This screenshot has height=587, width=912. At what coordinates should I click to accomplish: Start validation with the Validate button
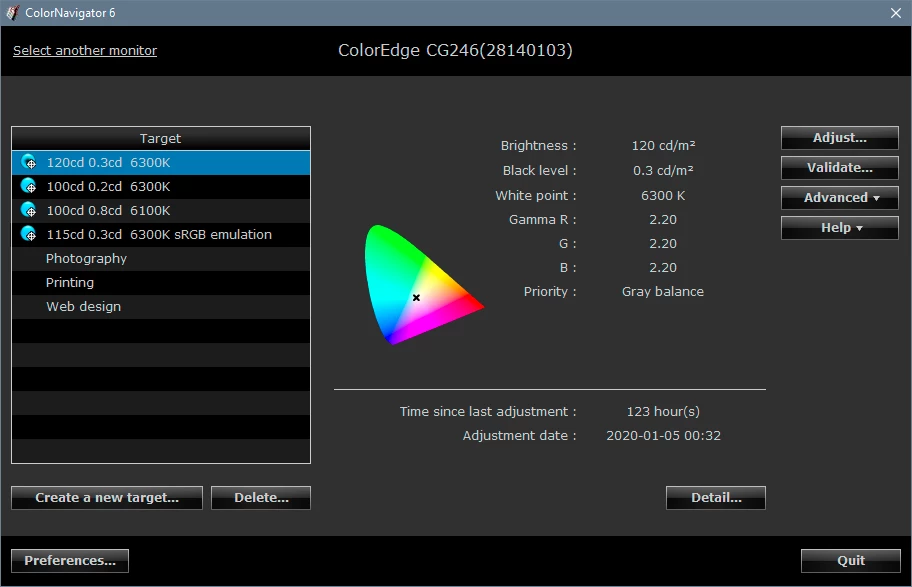point(839,168)
